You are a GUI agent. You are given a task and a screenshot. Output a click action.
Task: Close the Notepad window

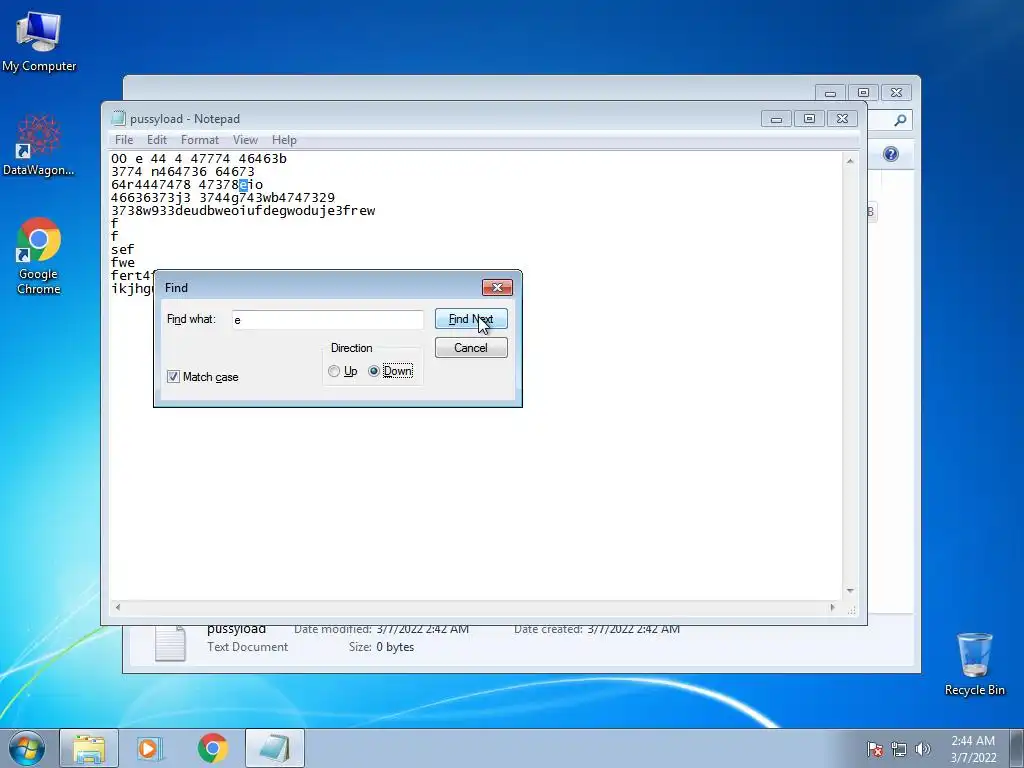click(842, 119)
